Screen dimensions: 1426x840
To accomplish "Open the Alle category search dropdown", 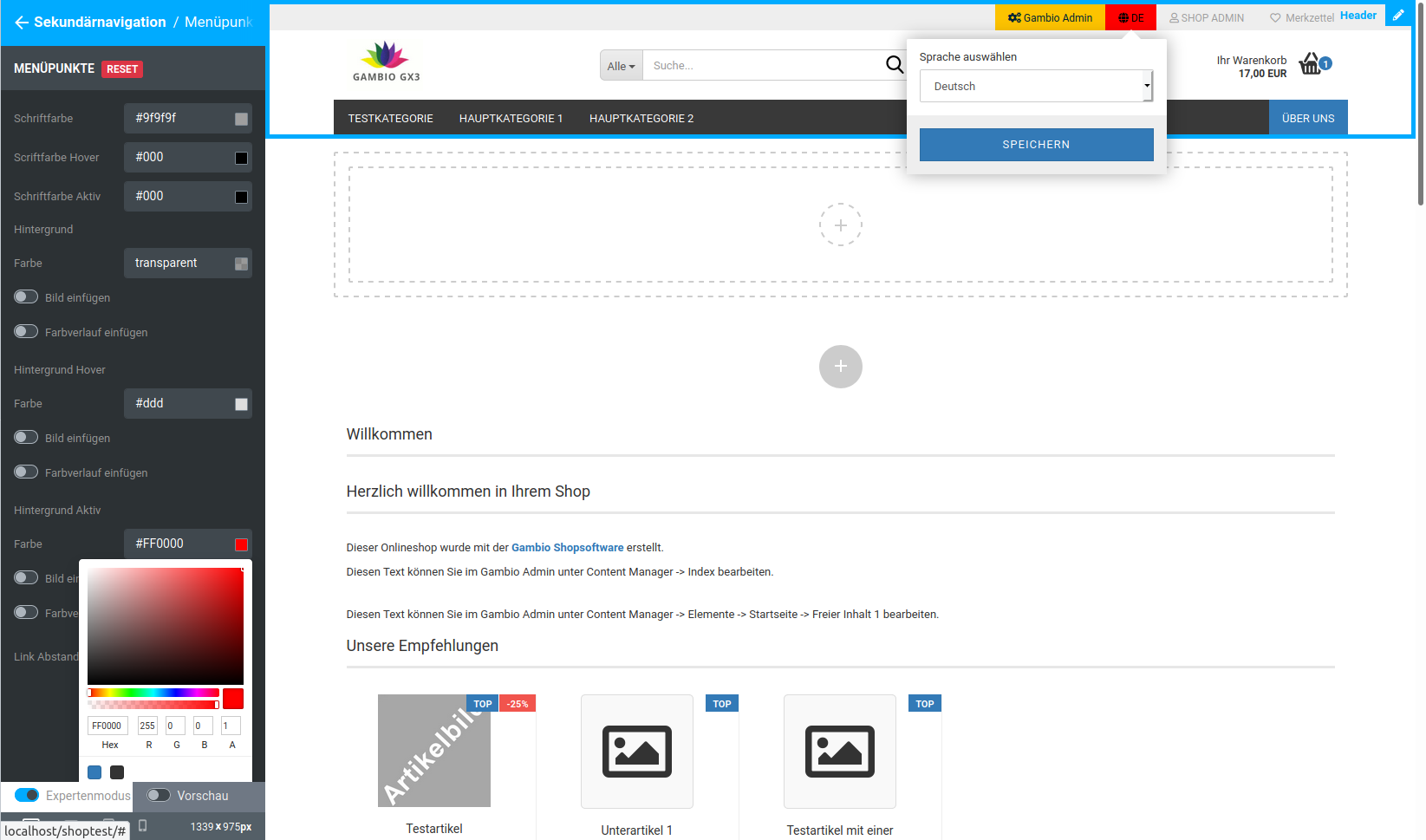I will coord(621,66).
